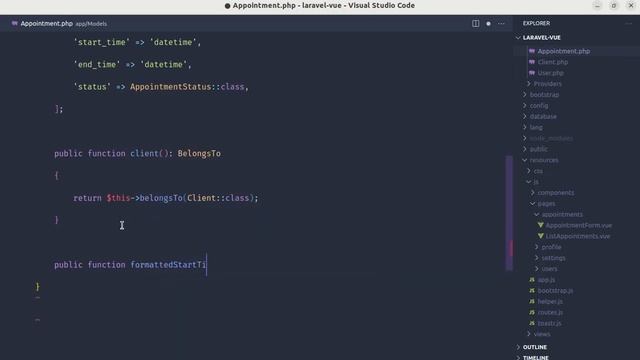Click JS icon beside routes.js

(x=532, y=312)
